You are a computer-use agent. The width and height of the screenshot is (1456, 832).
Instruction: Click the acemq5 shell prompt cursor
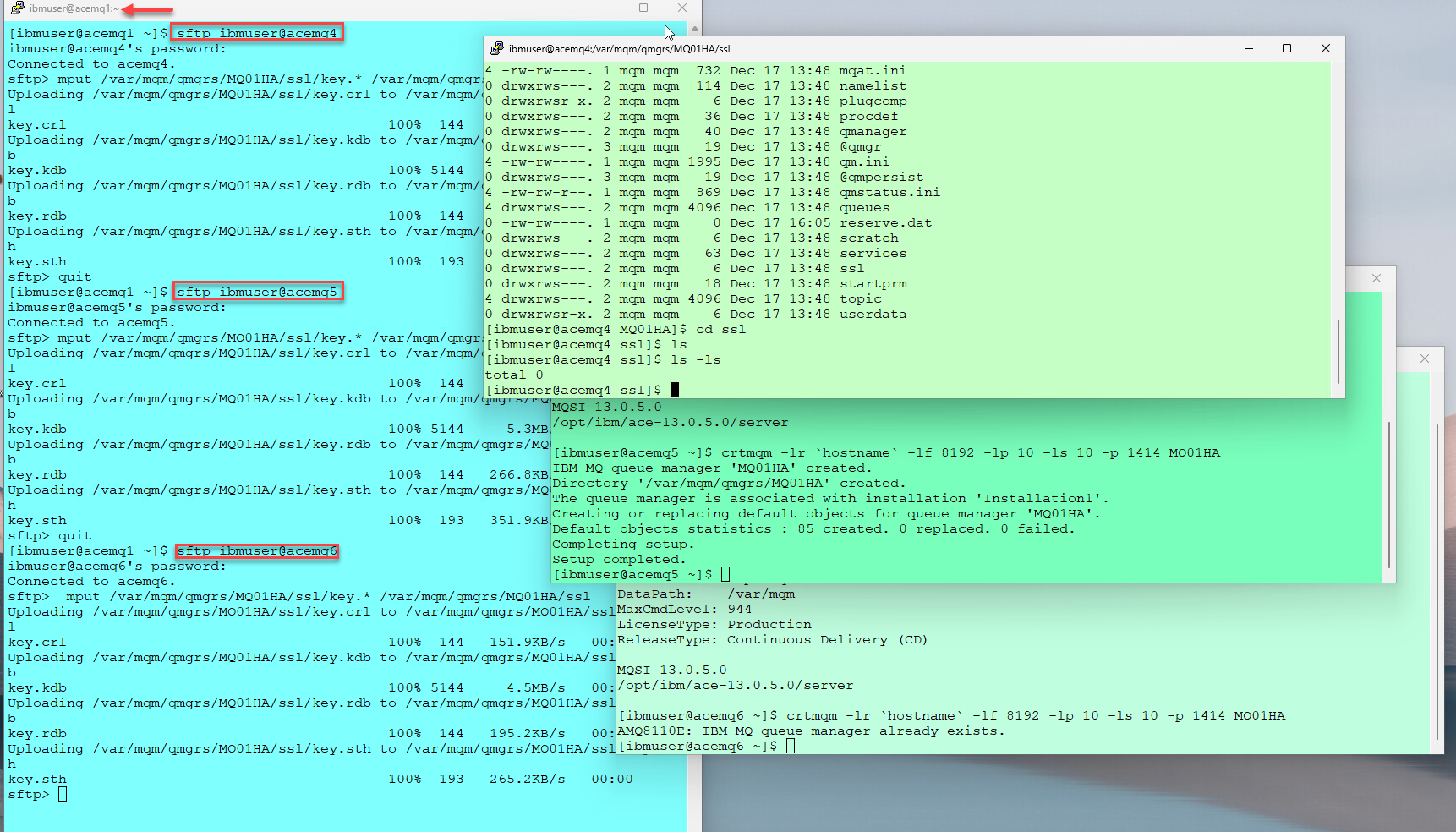[x=725, y=574]
